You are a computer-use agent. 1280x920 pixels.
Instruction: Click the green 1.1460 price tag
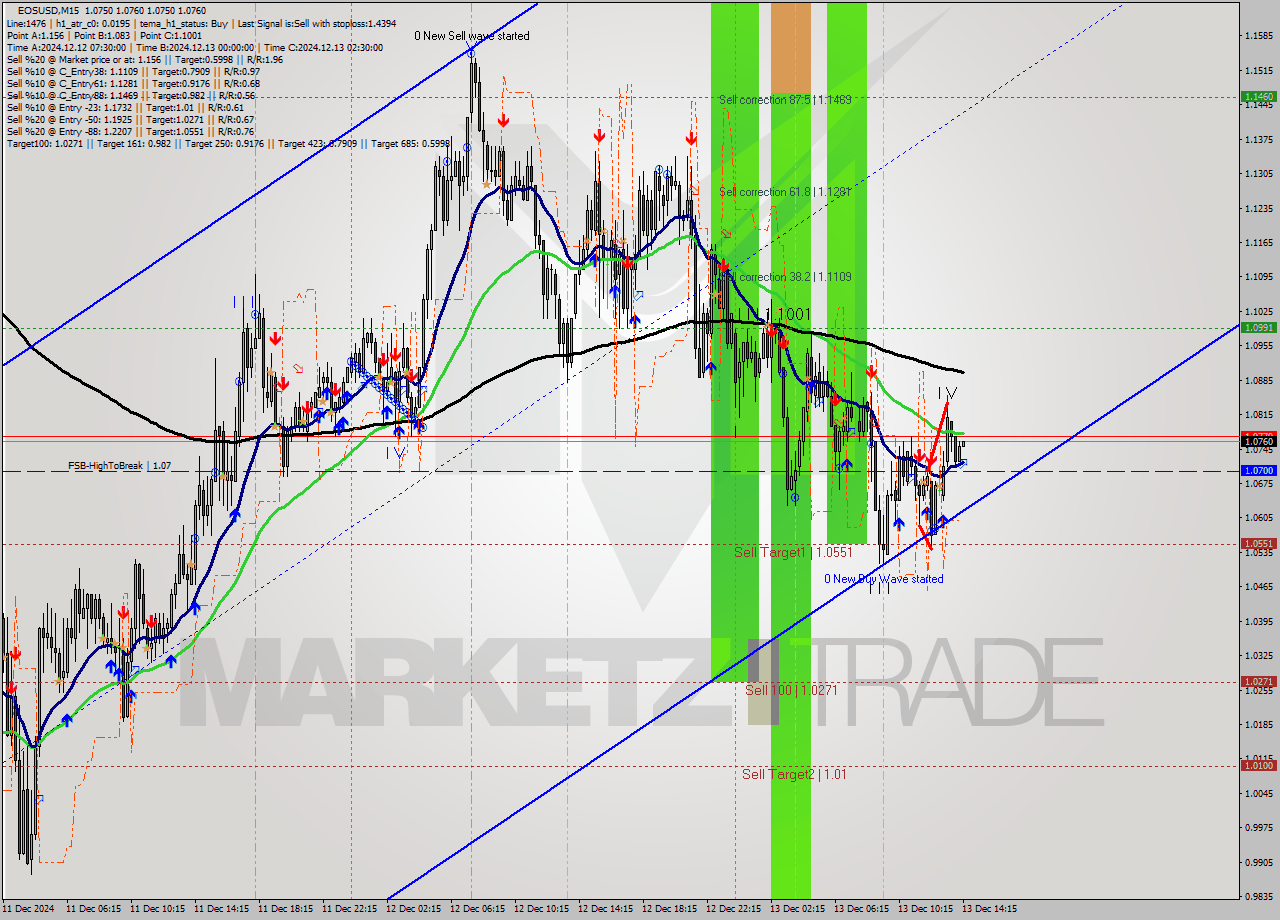tap(1258, 97)
